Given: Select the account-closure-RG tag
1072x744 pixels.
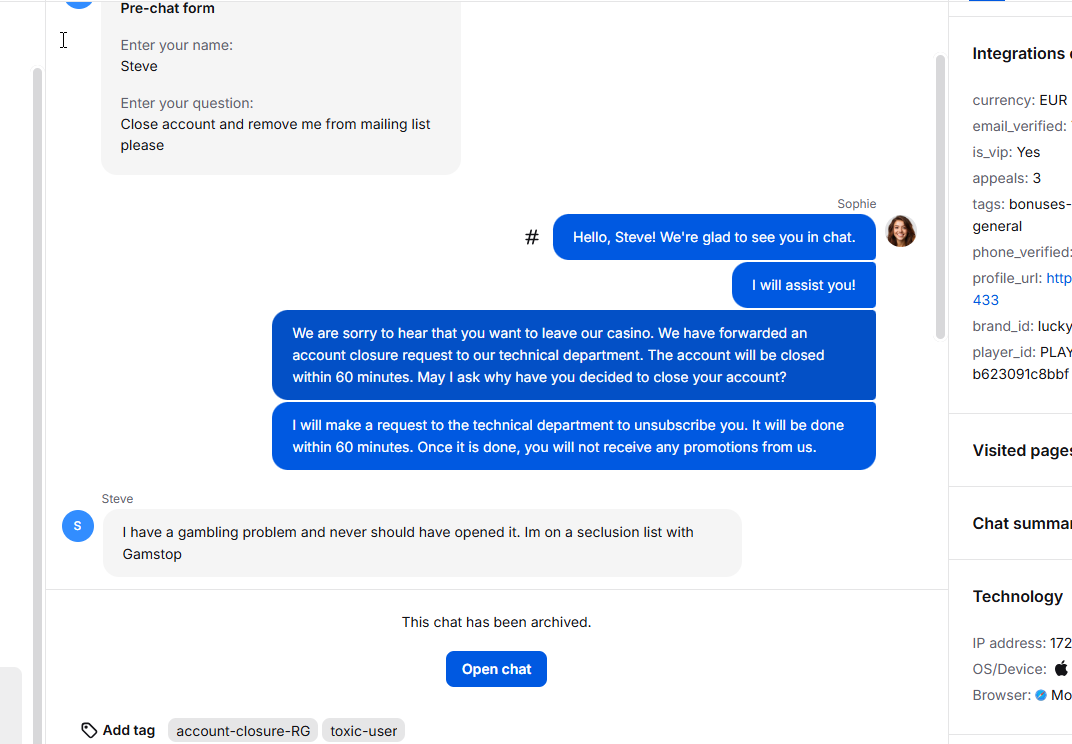Looking at the screenshot, I should [x=243, y=731].
